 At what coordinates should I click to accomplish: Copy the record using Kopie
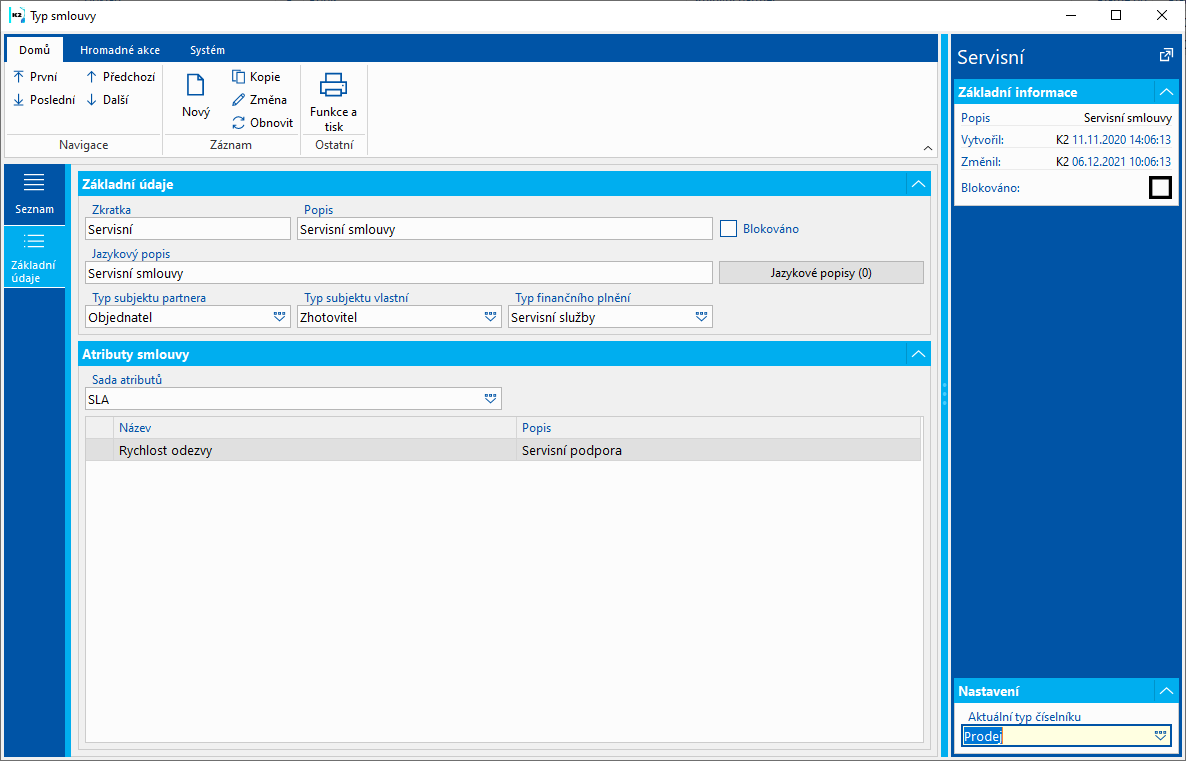(256, 76)
